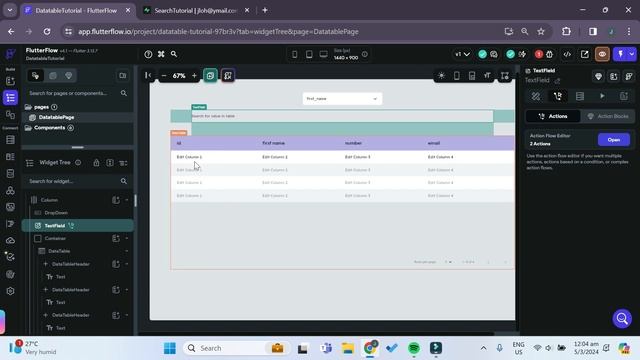Open the App State storage icon in the sidebar

click(x=10, y=173)
